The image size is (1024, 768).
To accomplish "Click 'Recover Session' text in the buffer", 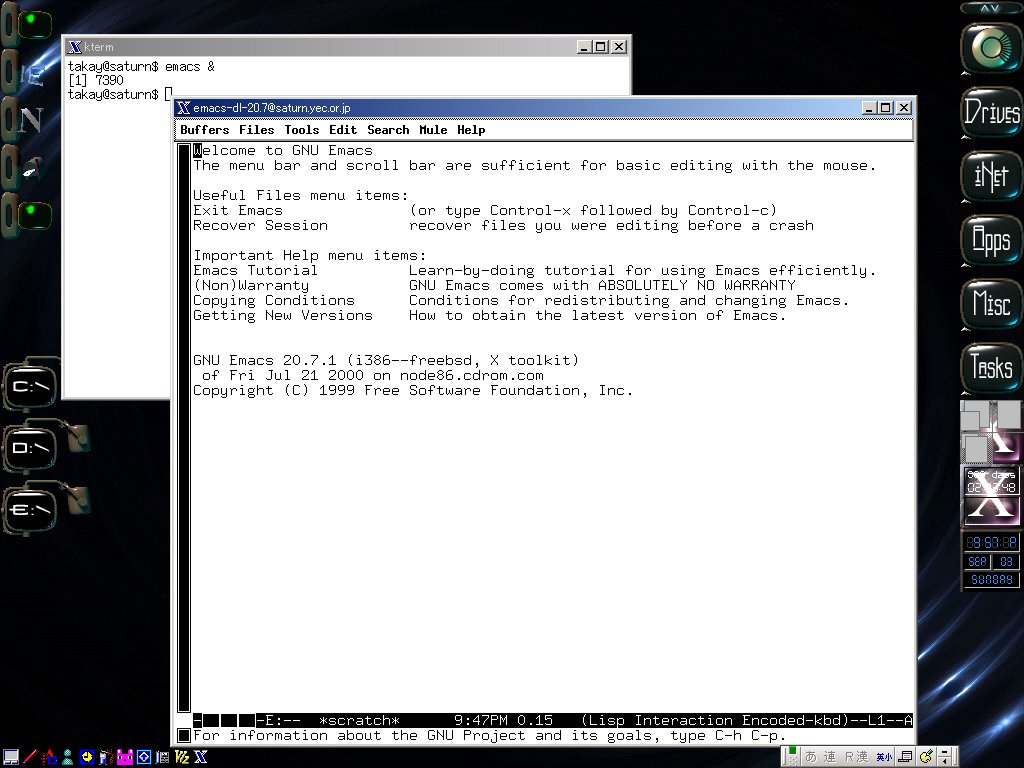I will pos(261,225).
